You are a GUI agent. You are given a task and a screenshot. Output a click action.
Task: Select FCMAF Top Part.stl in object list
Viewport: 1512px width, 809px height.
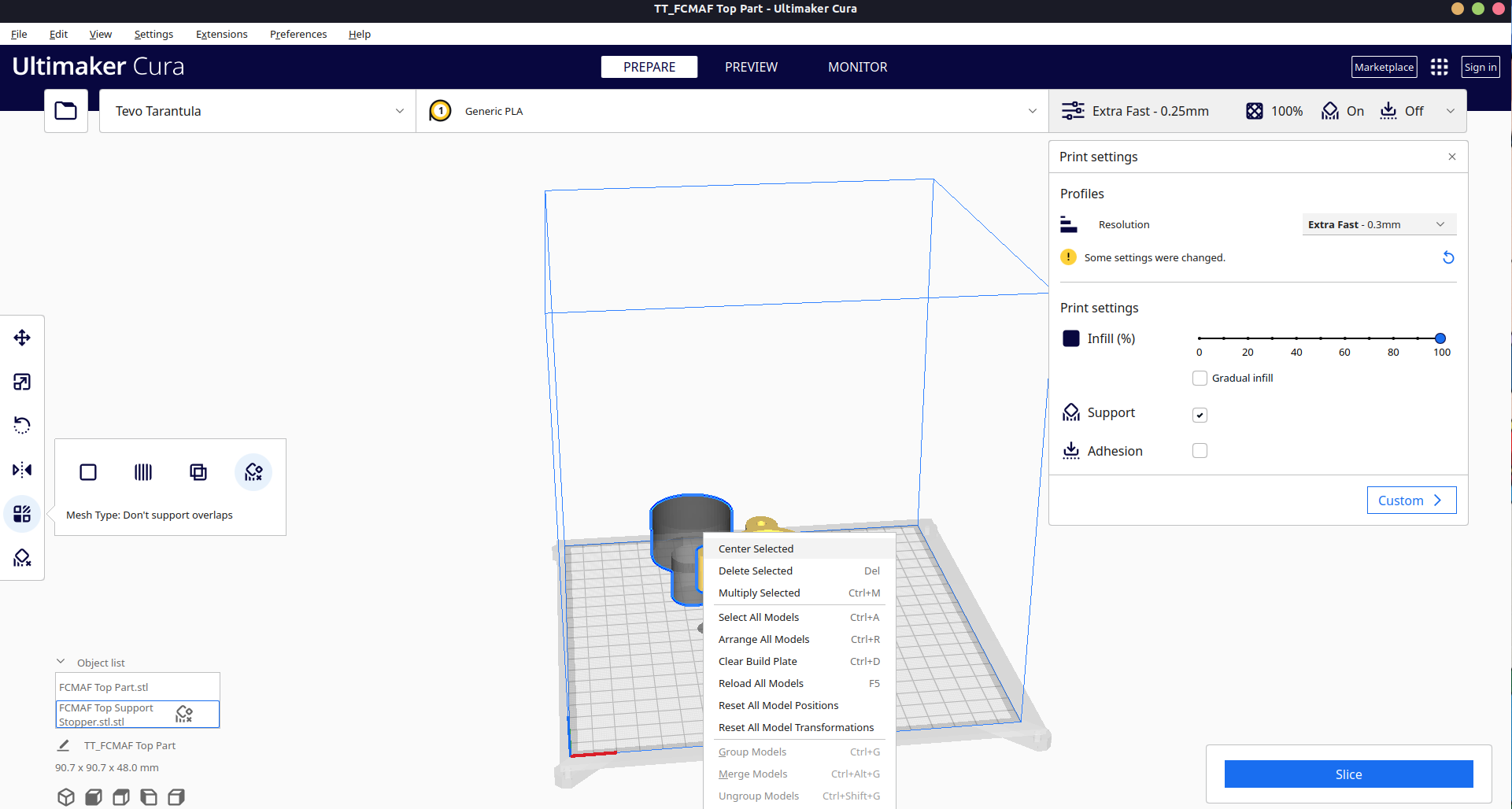[x=137, y=687]
